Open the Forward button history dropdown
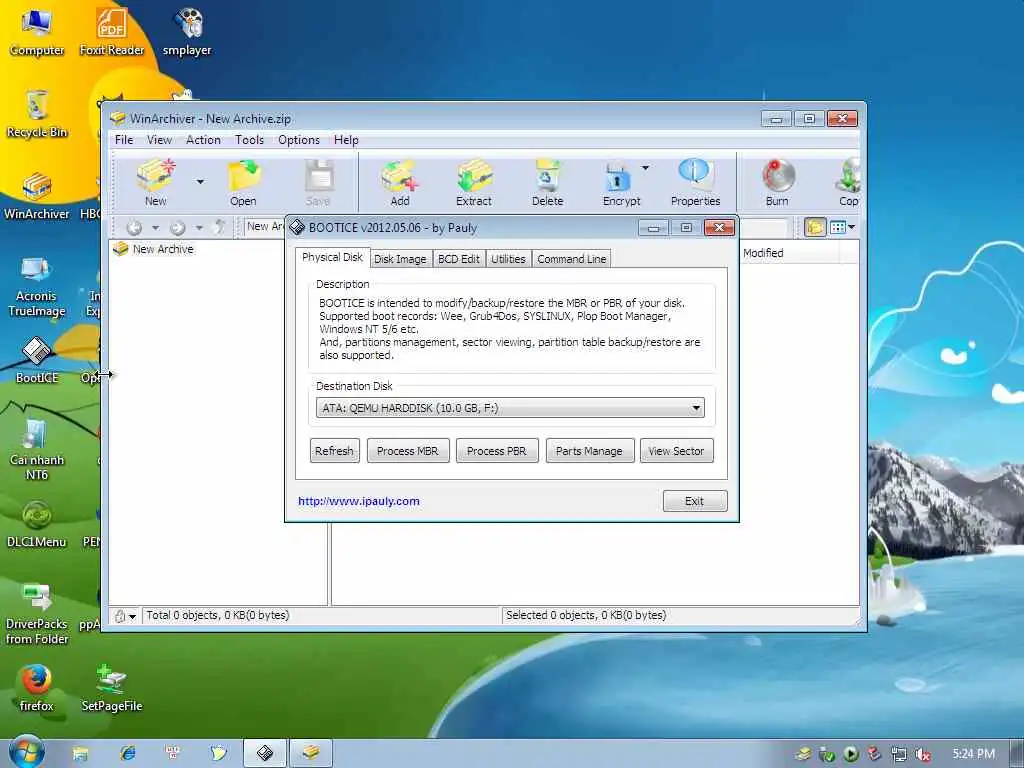1024x768 pixels. 199,228
